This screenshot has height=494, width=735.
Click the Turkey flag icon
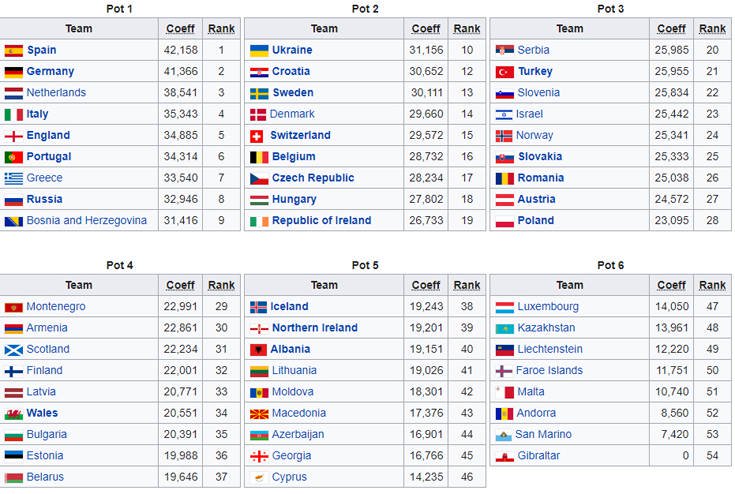pos(505,72)
